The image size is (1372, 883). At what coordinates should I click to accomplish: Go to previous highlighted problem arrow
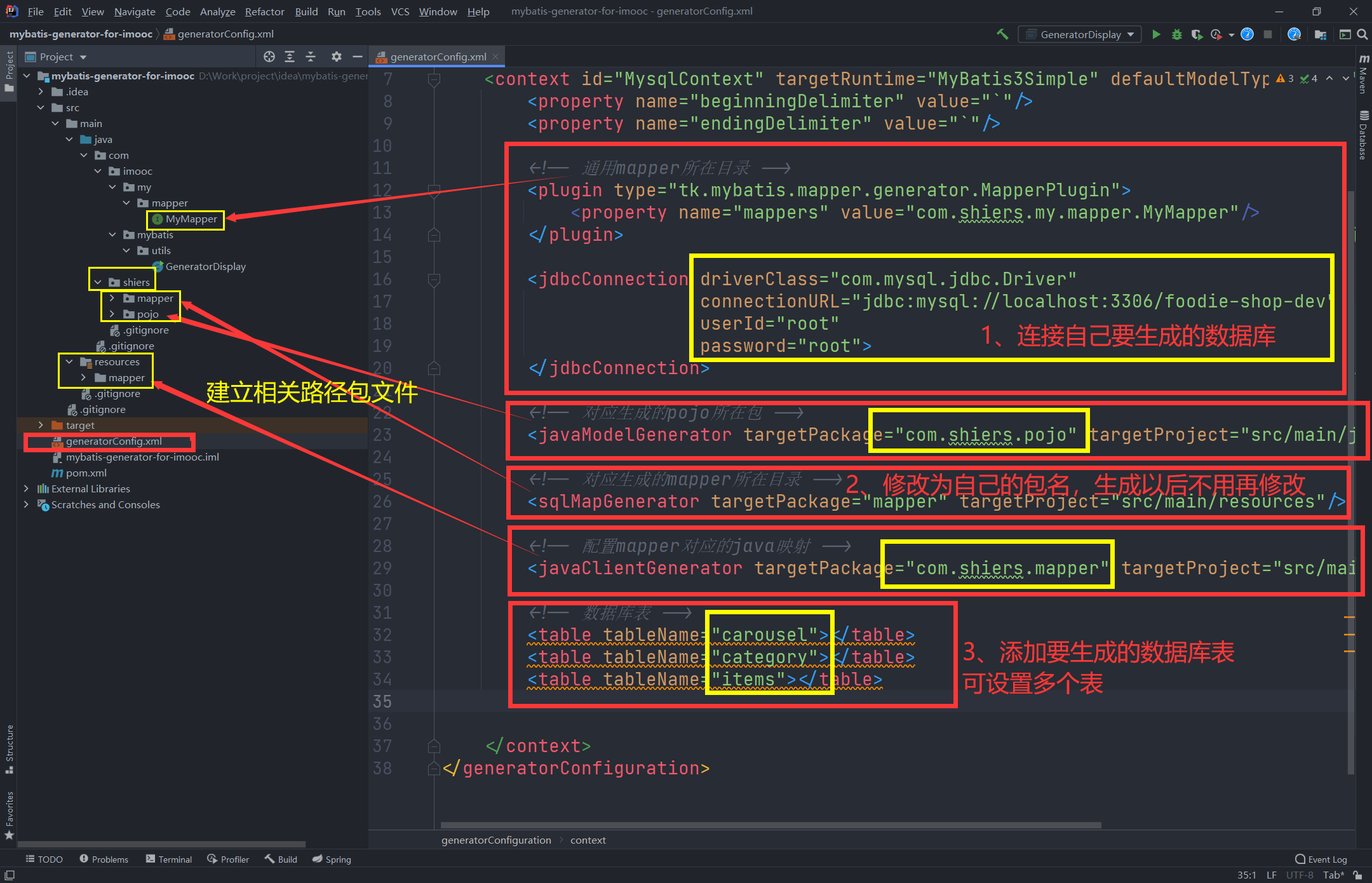click(x=1329, y=78)
